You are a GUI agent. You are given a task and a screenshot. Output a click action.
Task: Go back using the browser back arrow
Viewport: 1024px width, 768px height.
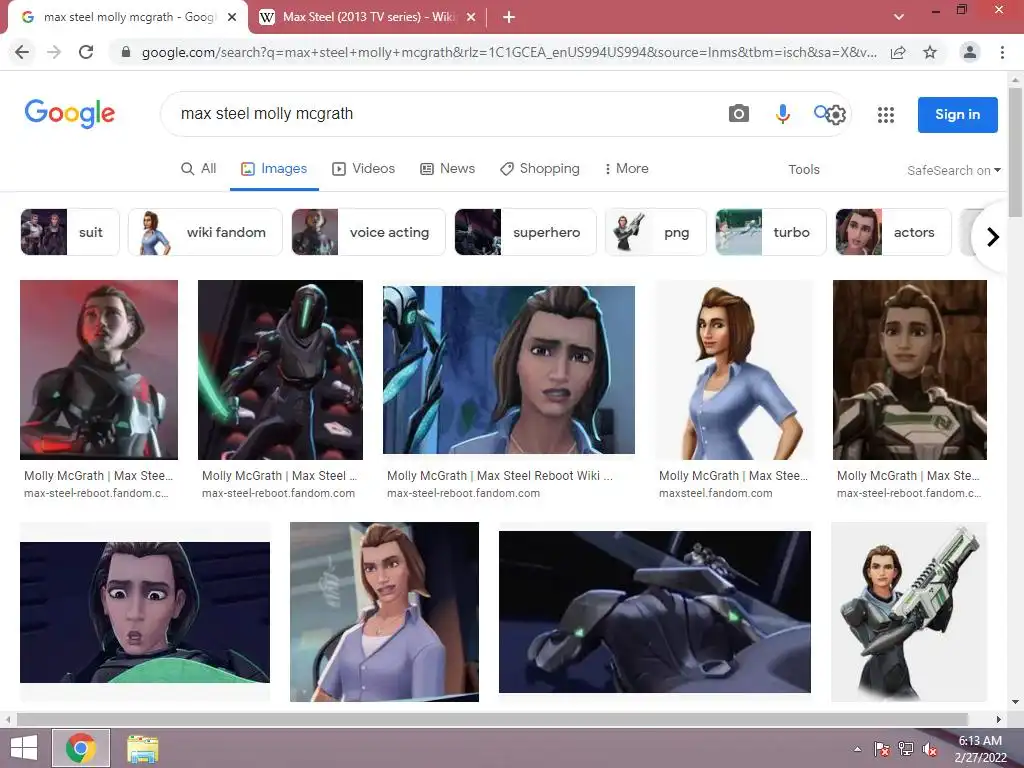pyautogui.click(x=22, y=52)
